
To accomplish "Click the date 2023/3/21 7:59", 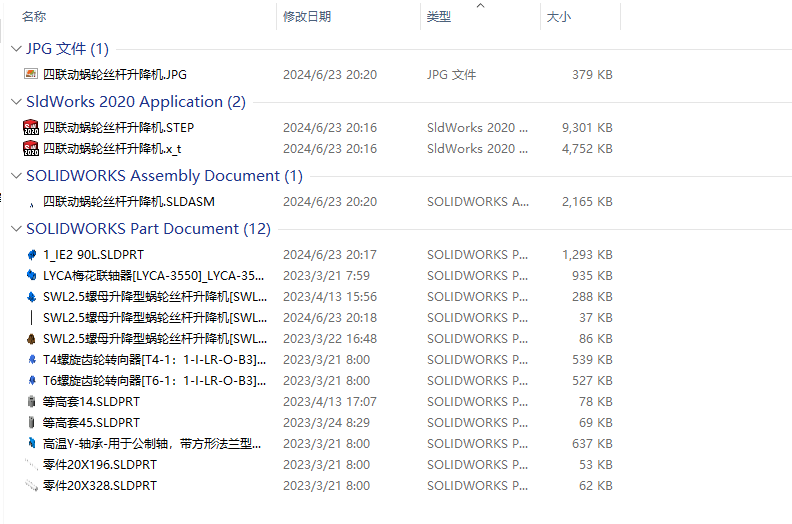I will pos(326,275).
